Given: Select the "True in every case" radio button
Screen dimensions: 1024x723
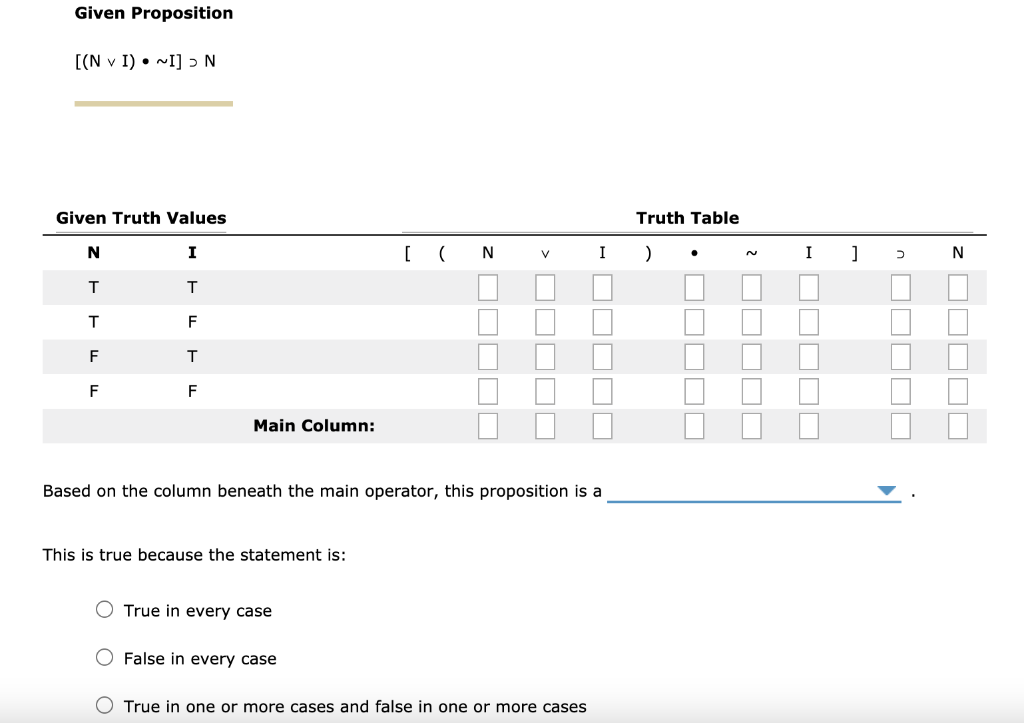Looking at the screenshot, I should tap(104, 609).
